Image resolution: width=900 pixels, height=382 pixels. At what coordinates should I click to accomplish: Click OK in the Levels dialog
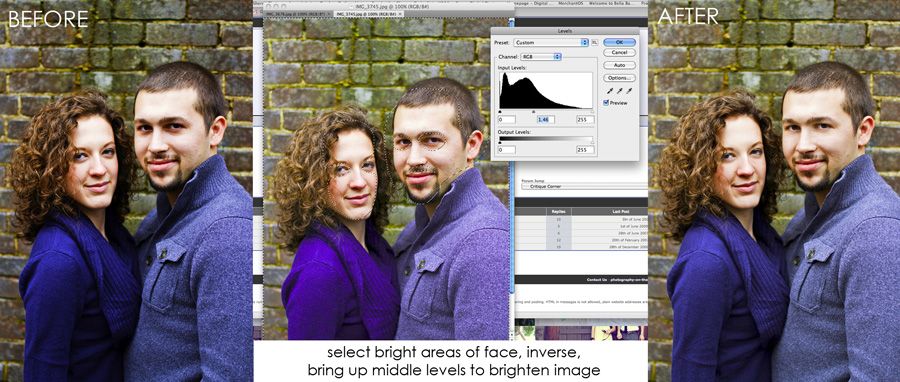[x=619, y=42]
